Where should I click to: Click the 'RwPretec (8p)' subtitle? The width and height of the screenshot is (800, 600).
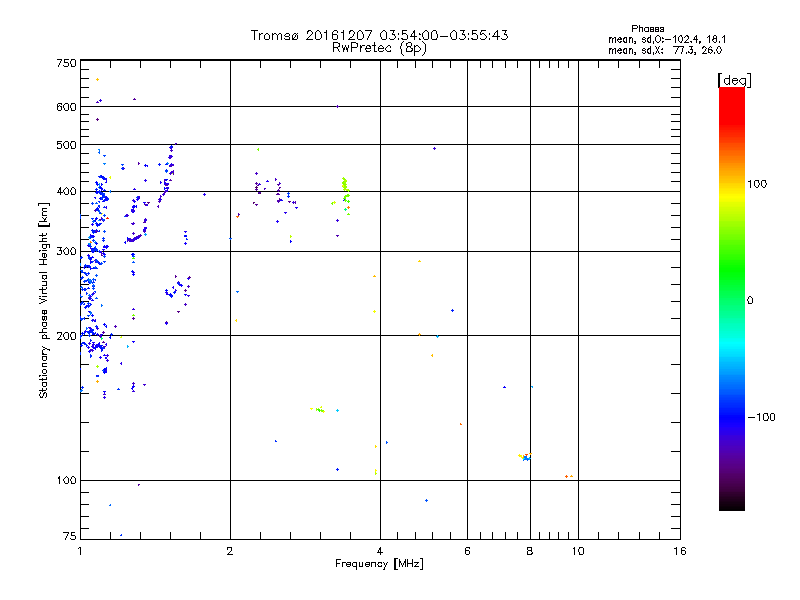click(379, 48)
